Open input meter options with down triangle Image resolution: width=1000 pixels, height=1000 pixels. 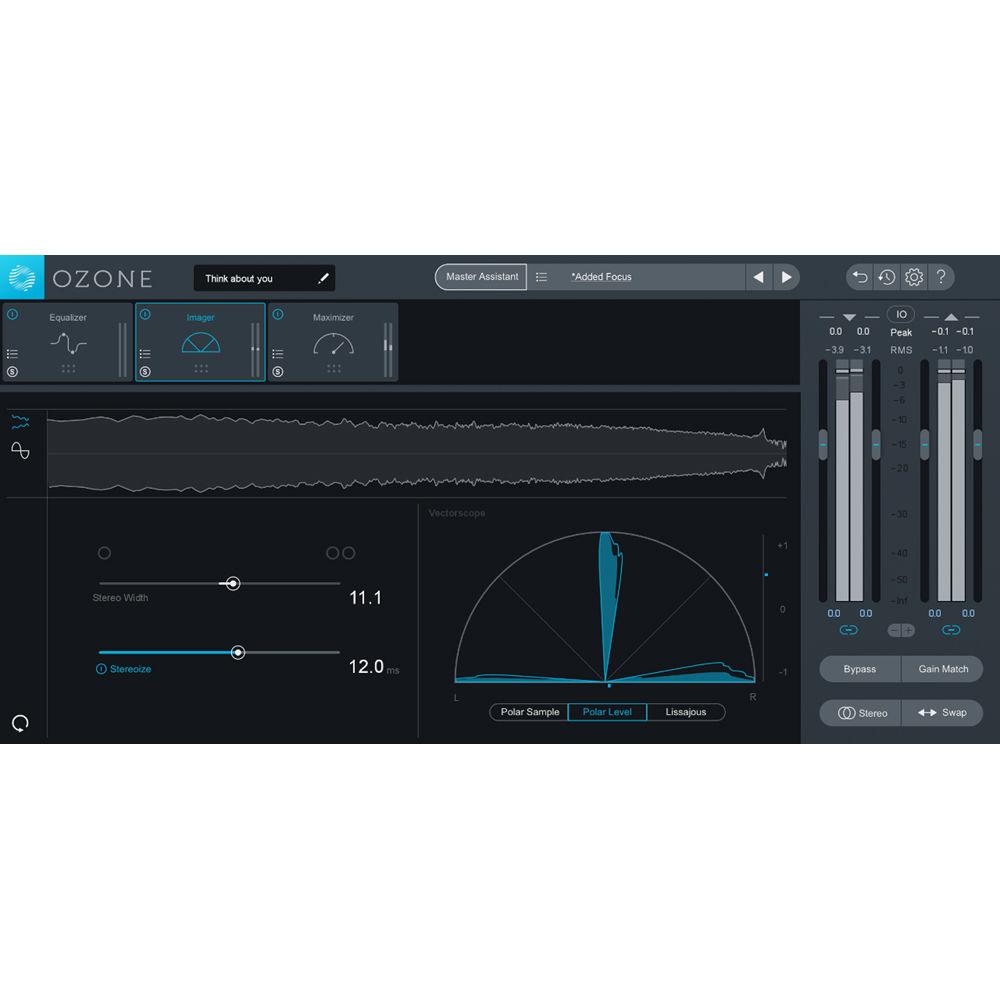tap(849, 317)
